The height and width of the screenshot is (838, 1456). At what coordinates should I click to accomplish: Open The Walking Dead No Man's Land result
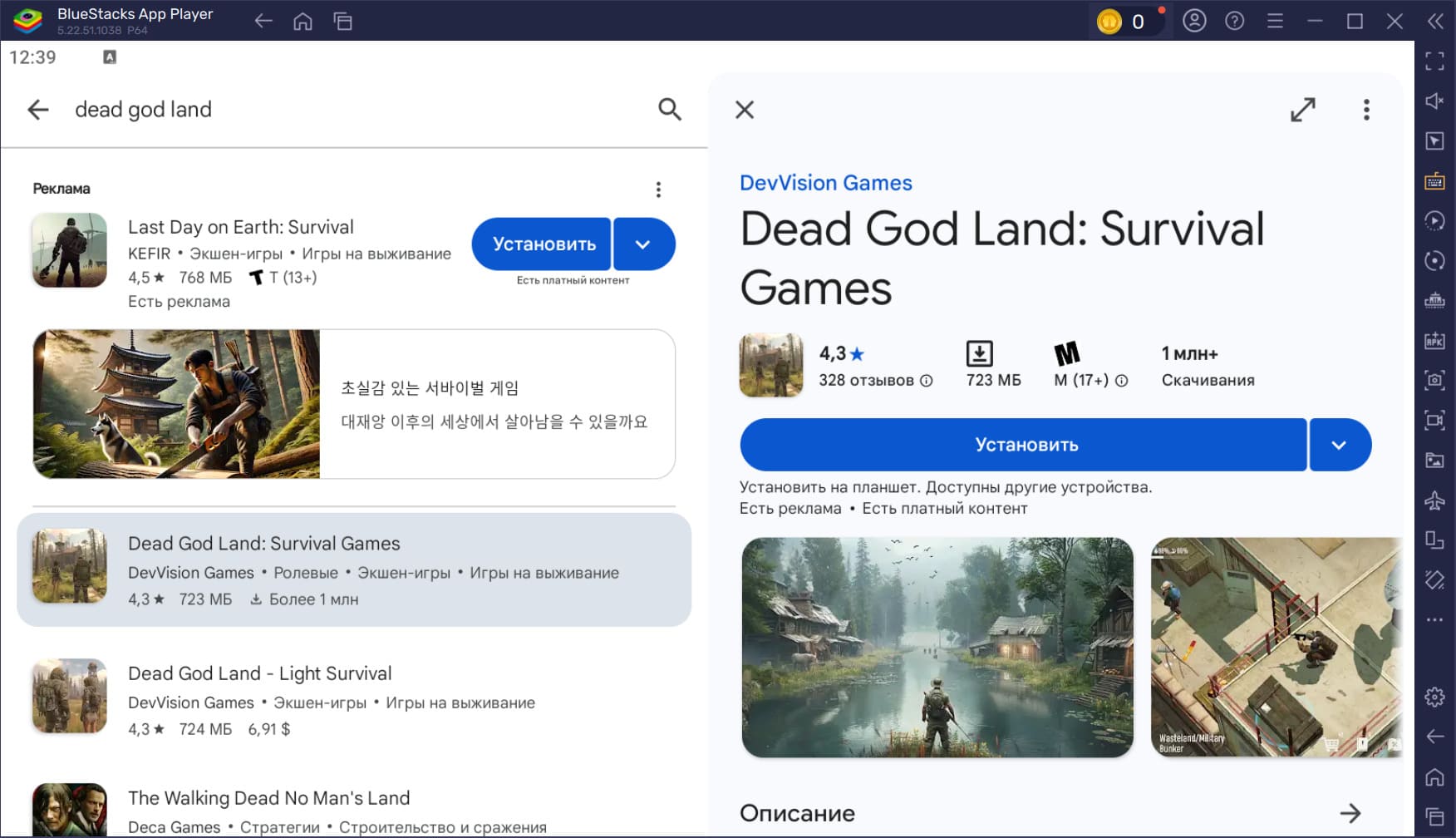pos(354,808)
